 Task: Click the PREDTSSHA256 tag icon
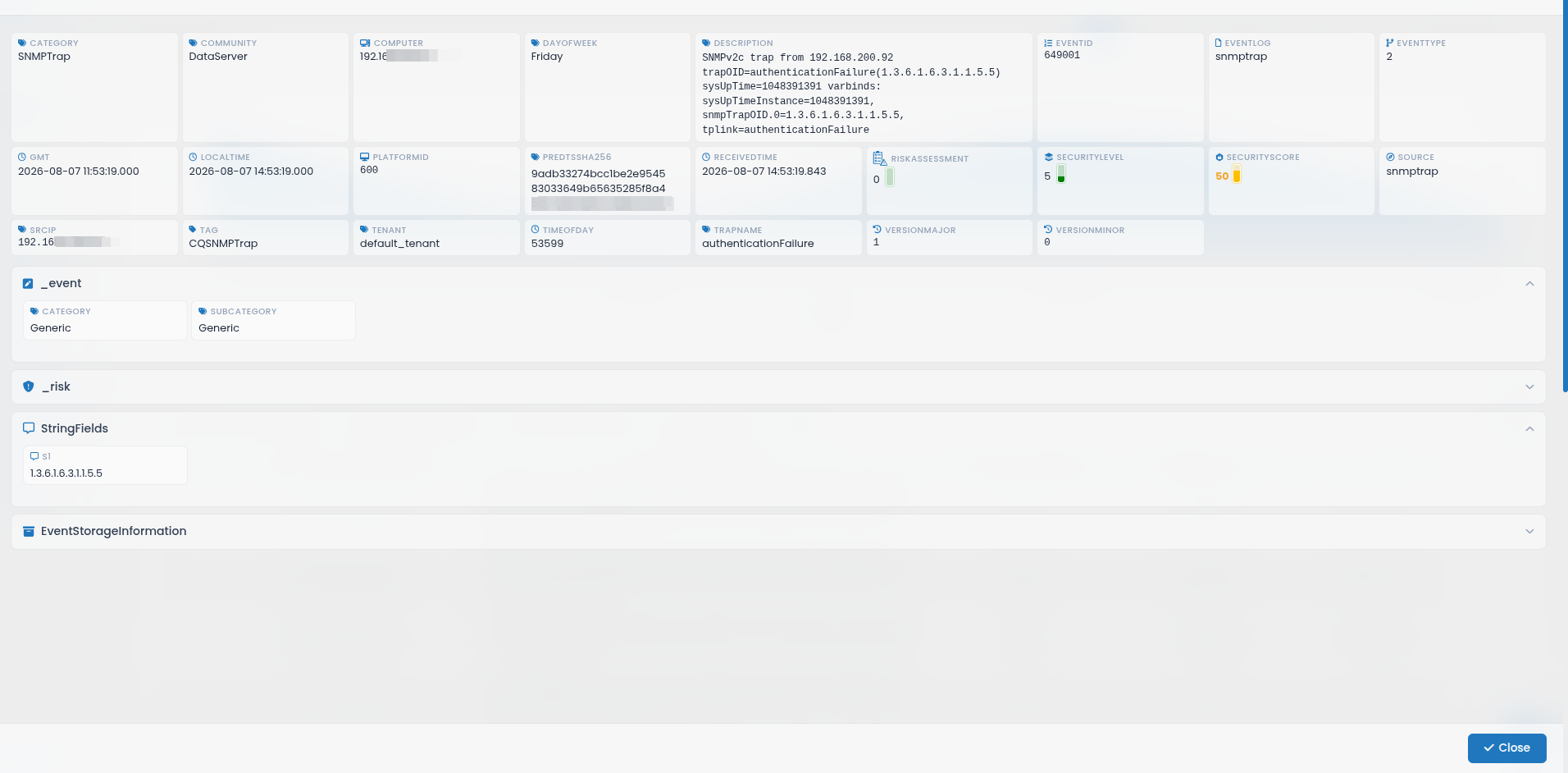[535, 158]
